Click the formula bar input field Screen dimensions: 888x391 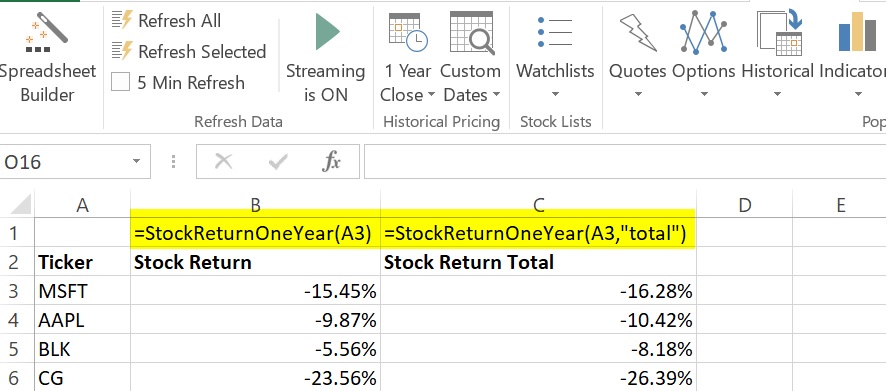pyautogui.click(x=625, y=162)
